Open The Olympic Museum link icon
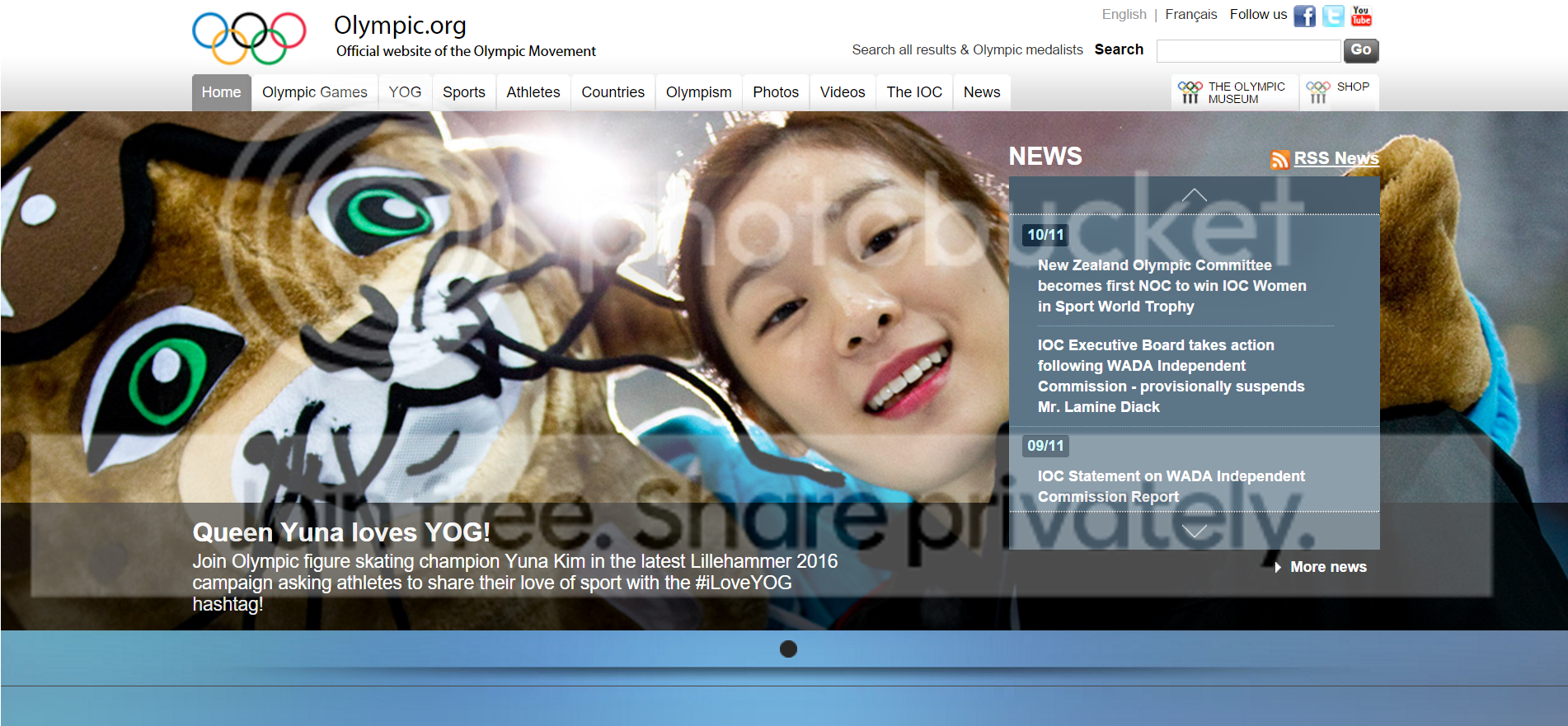The width and height of the screenshot is (1568, 726). pyautogui.click(x=1190, y=92)
